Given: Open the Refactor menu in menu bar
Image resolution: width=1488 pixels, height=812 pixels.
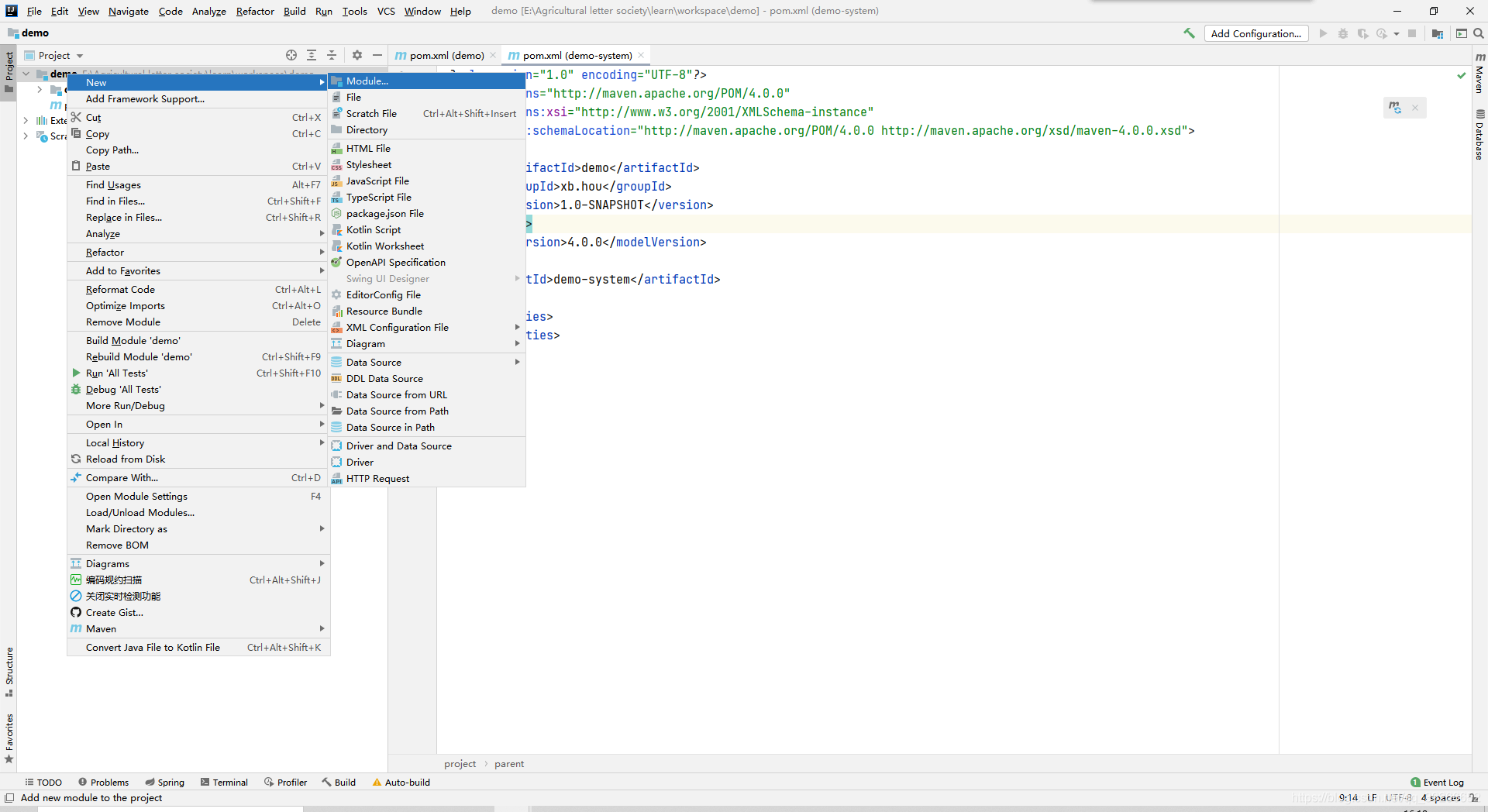Looking at the screenshot, I should pyautogui.click(x=255, y=11).
